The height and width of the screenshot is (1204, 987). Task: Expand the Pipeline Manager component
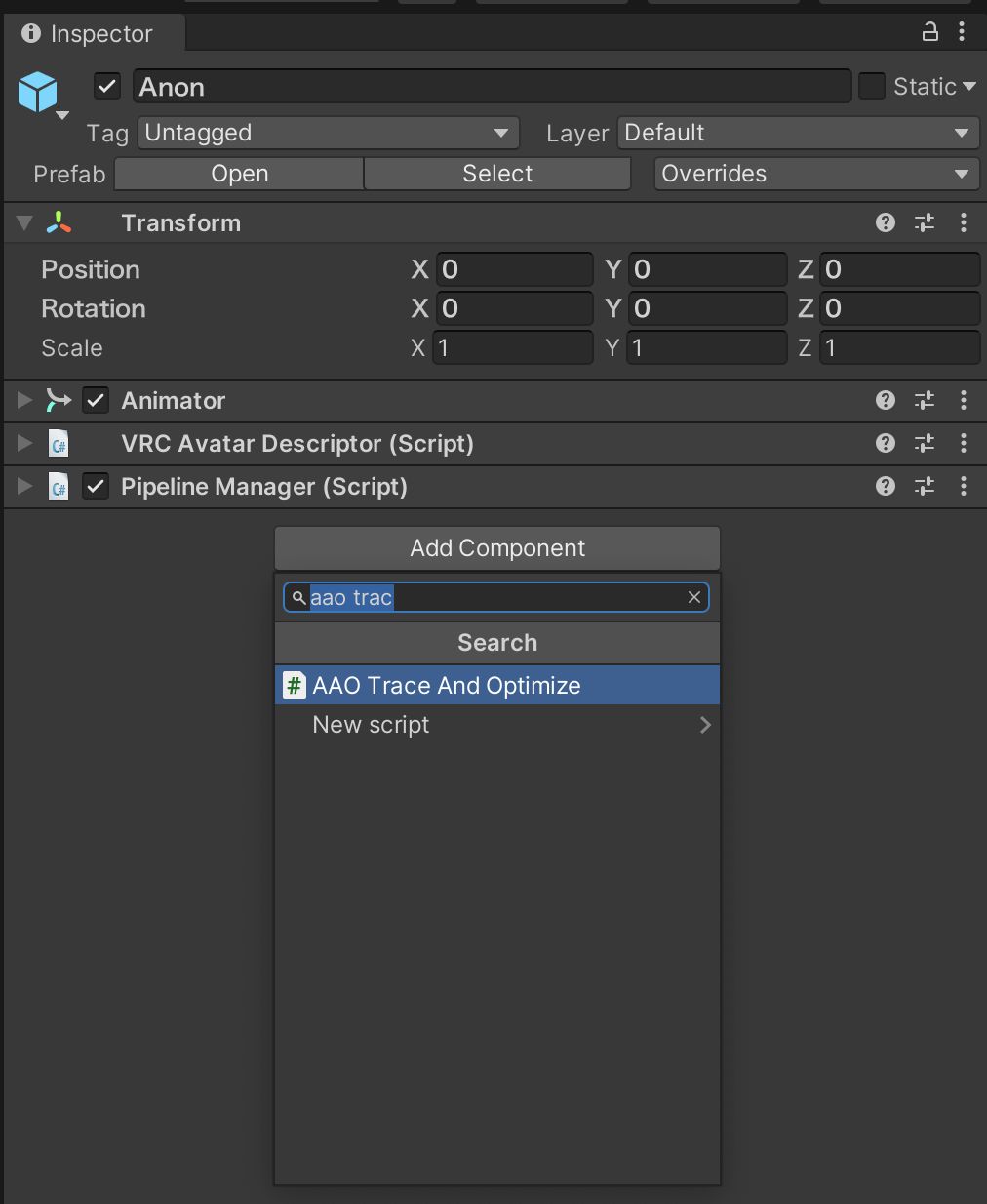point(24,486)
